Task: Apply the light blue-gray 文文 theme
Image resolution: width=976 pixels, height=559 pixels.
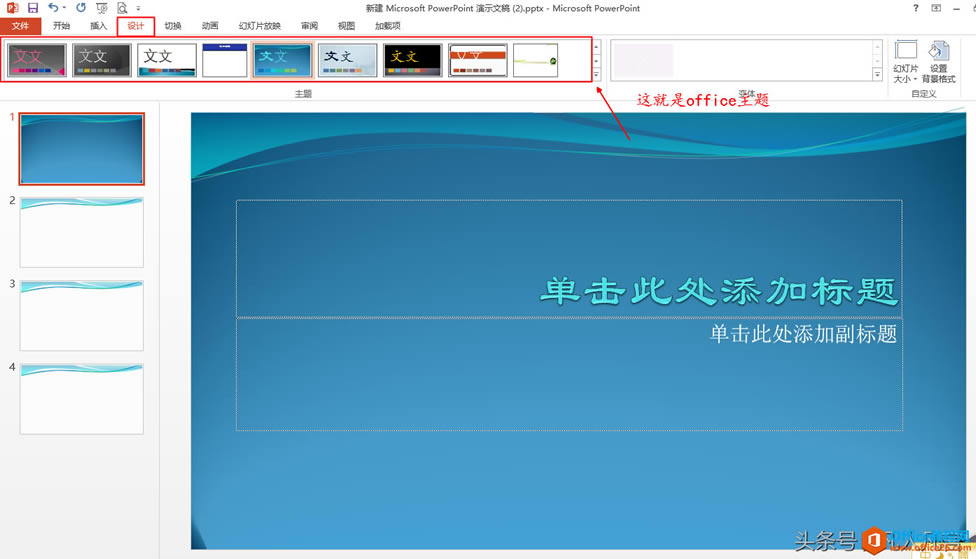Action: (347, 60)
